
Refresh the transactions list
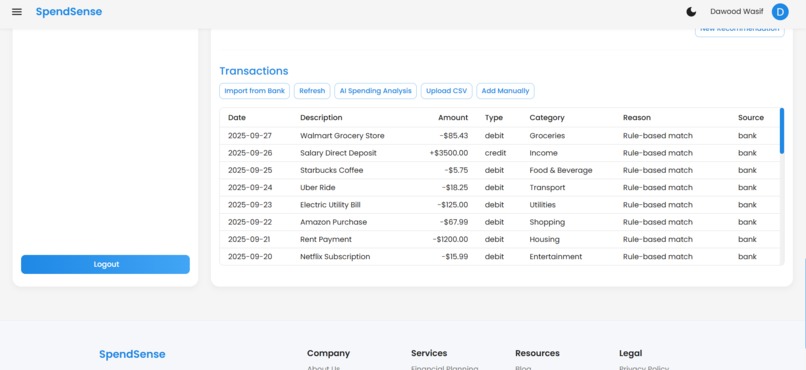[x=312, y=91]
